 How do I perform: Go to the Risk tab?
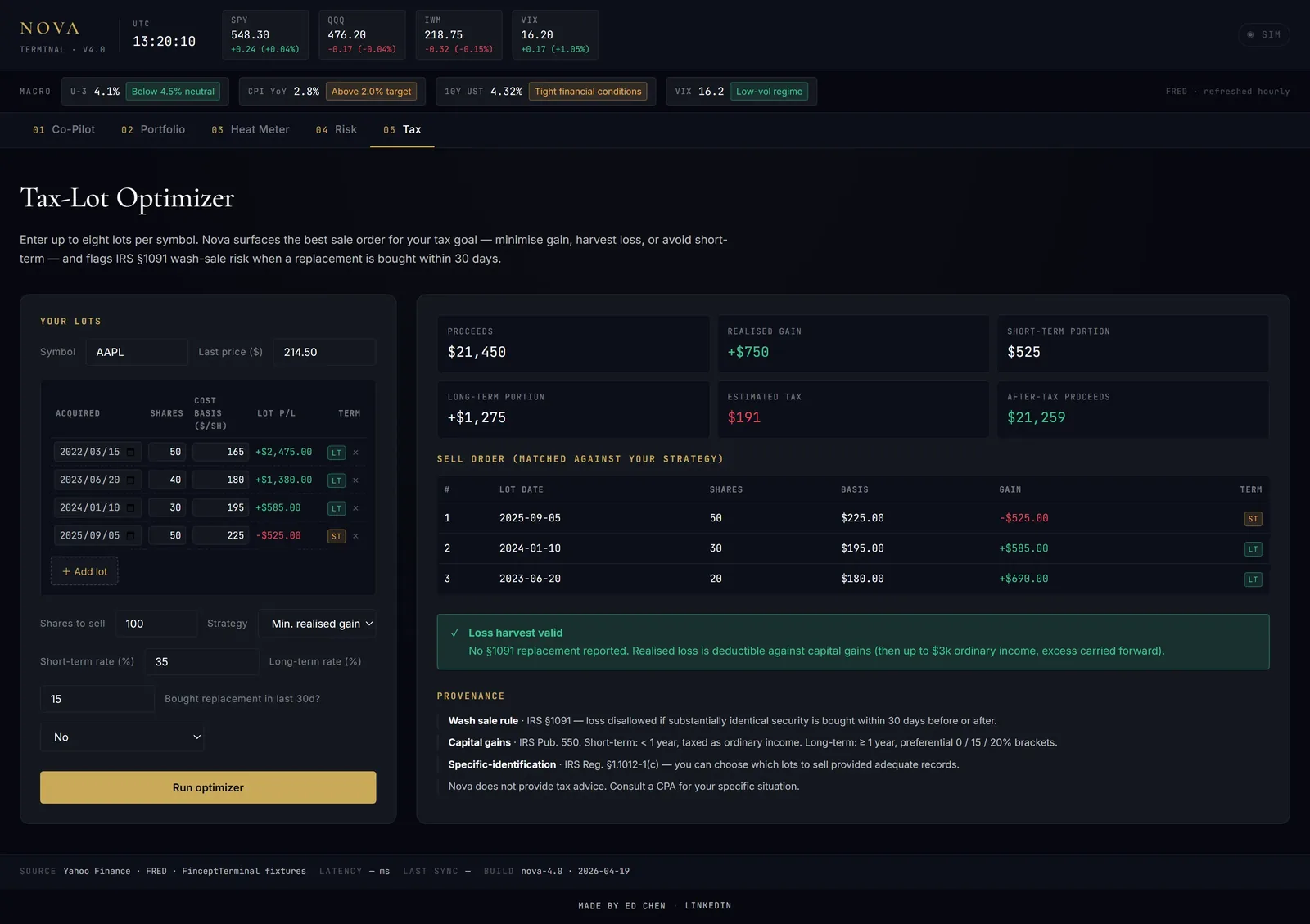tap(337, 129)
